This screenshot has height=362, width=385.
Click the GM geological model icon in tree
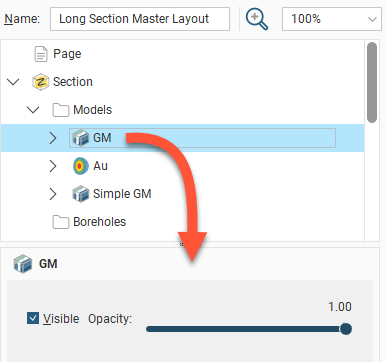coord(81,138)
